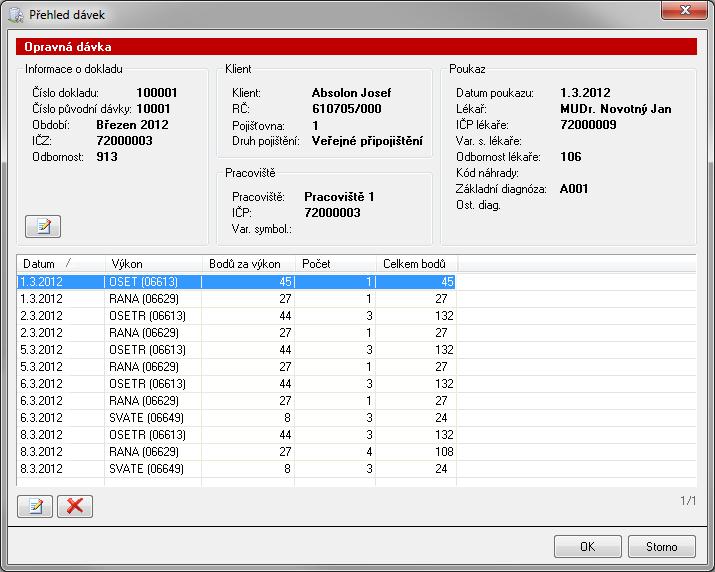Click the page indicator 1/1
The height and width of the screenshot is (572, 715).
(688, 501)
